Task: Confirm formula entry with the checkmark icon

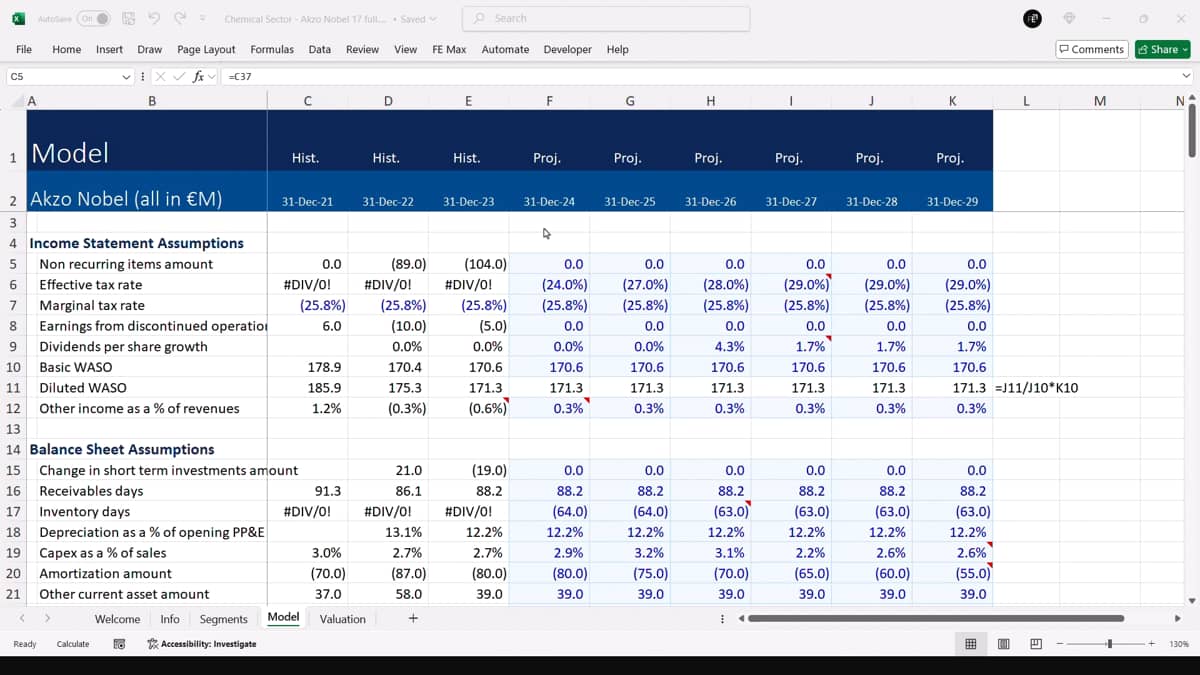Action: pyautogui.click(x=180, y=76)
